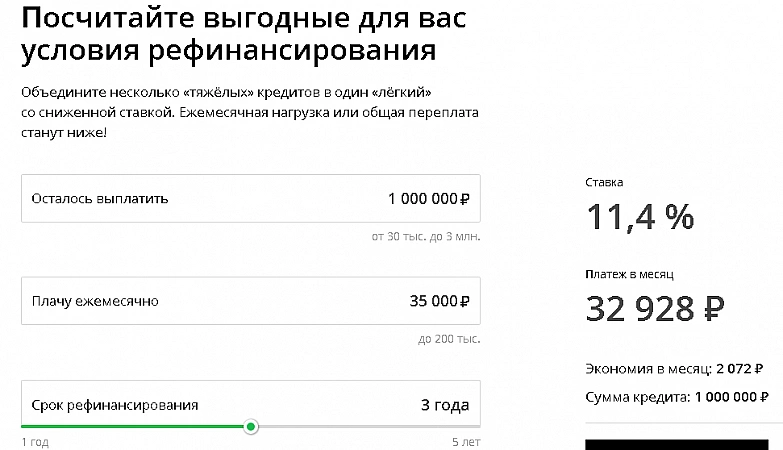This screenshot has height=450, width=783.
Task: Click the "Срок рефинансирования" field label
Action: coord(115,405)
